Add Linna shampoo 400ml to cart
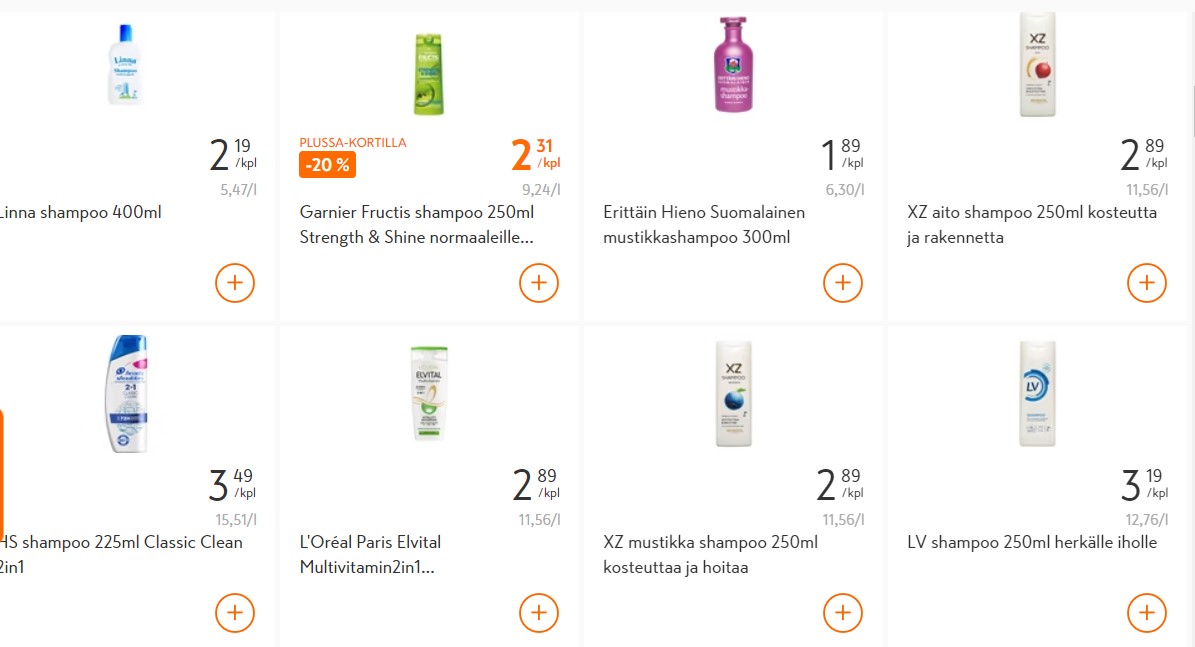 tap(235, 283)
